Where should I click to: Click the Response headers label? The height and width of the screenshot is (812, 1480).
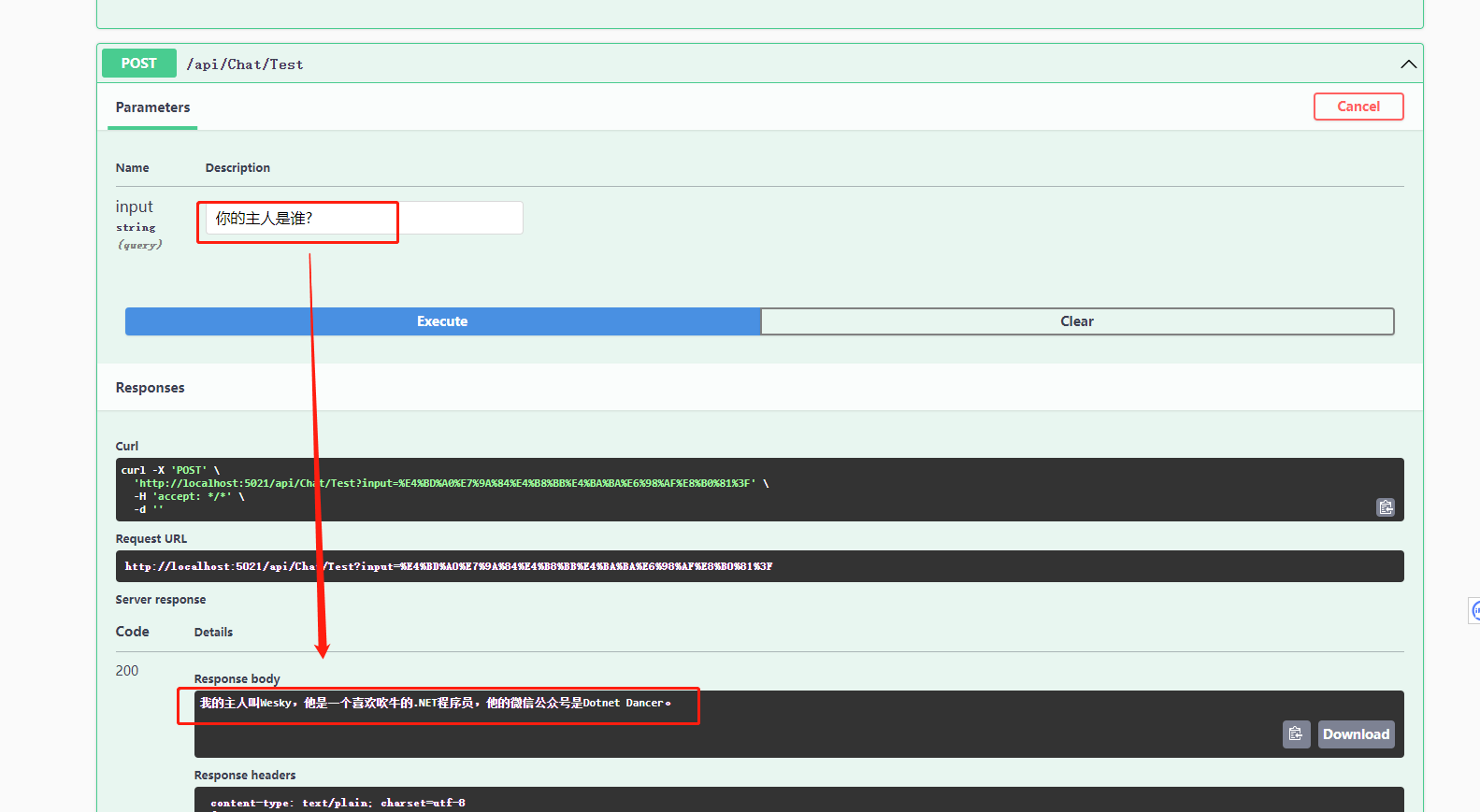click(245, 776)
